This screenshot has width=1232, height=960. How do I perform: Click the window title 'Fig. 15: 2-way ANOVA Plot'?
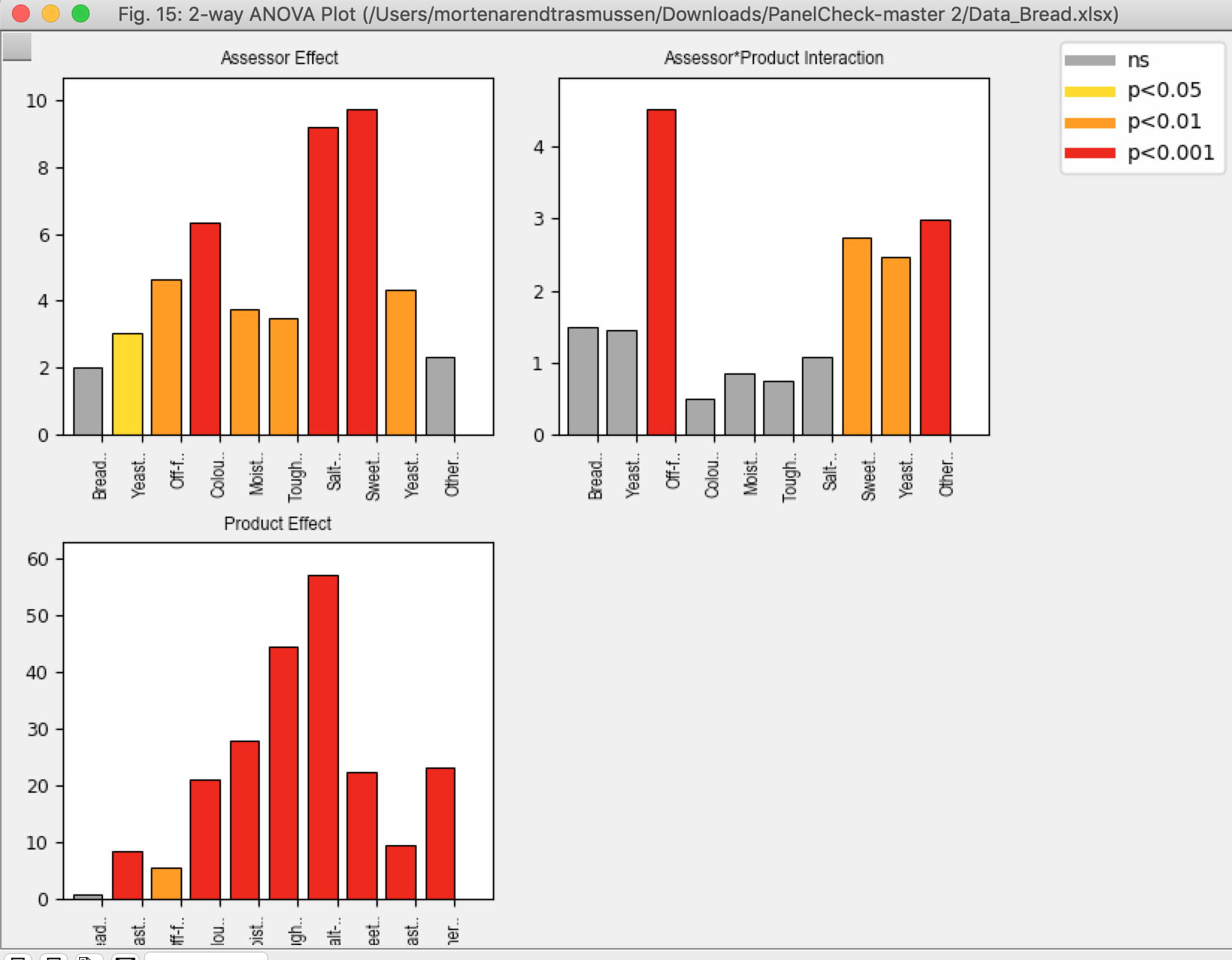(237, 14)
